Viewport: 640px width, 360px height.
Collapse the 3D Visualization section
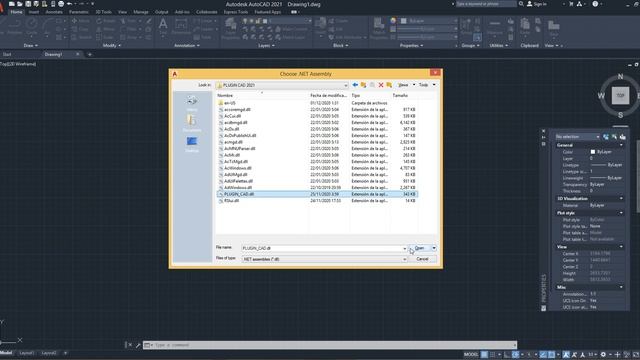tap(621, 199)
